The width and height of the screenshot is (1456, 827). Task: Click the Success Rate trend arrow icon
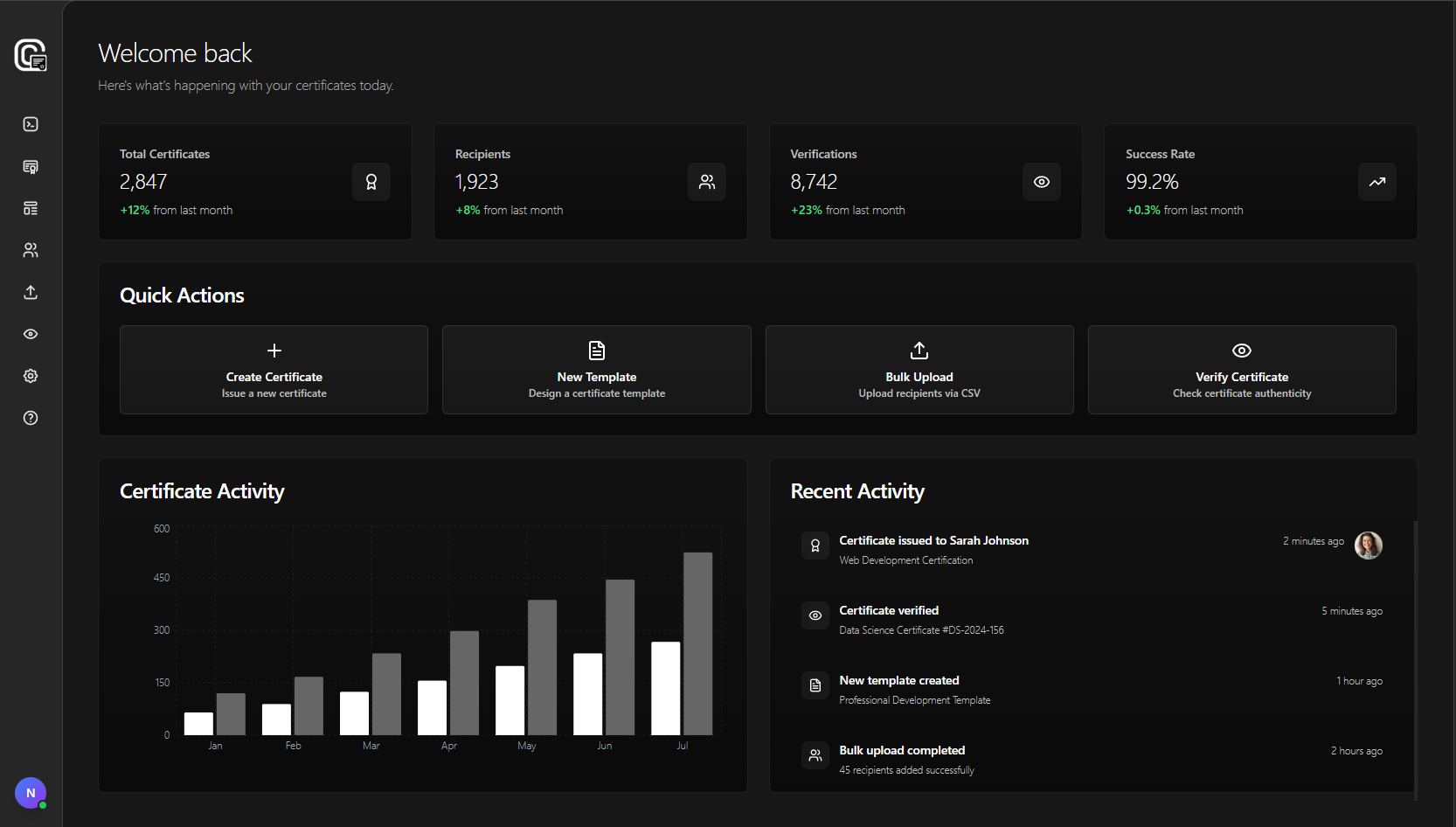coord(1377,182)
